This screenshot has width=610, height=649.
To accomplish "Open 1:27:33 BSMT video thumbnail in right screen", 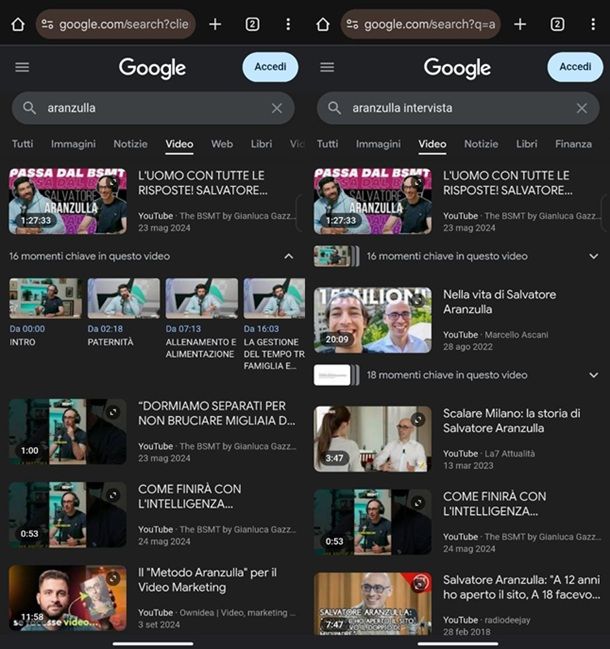I will pyautogui.click(x=372, y=202).
